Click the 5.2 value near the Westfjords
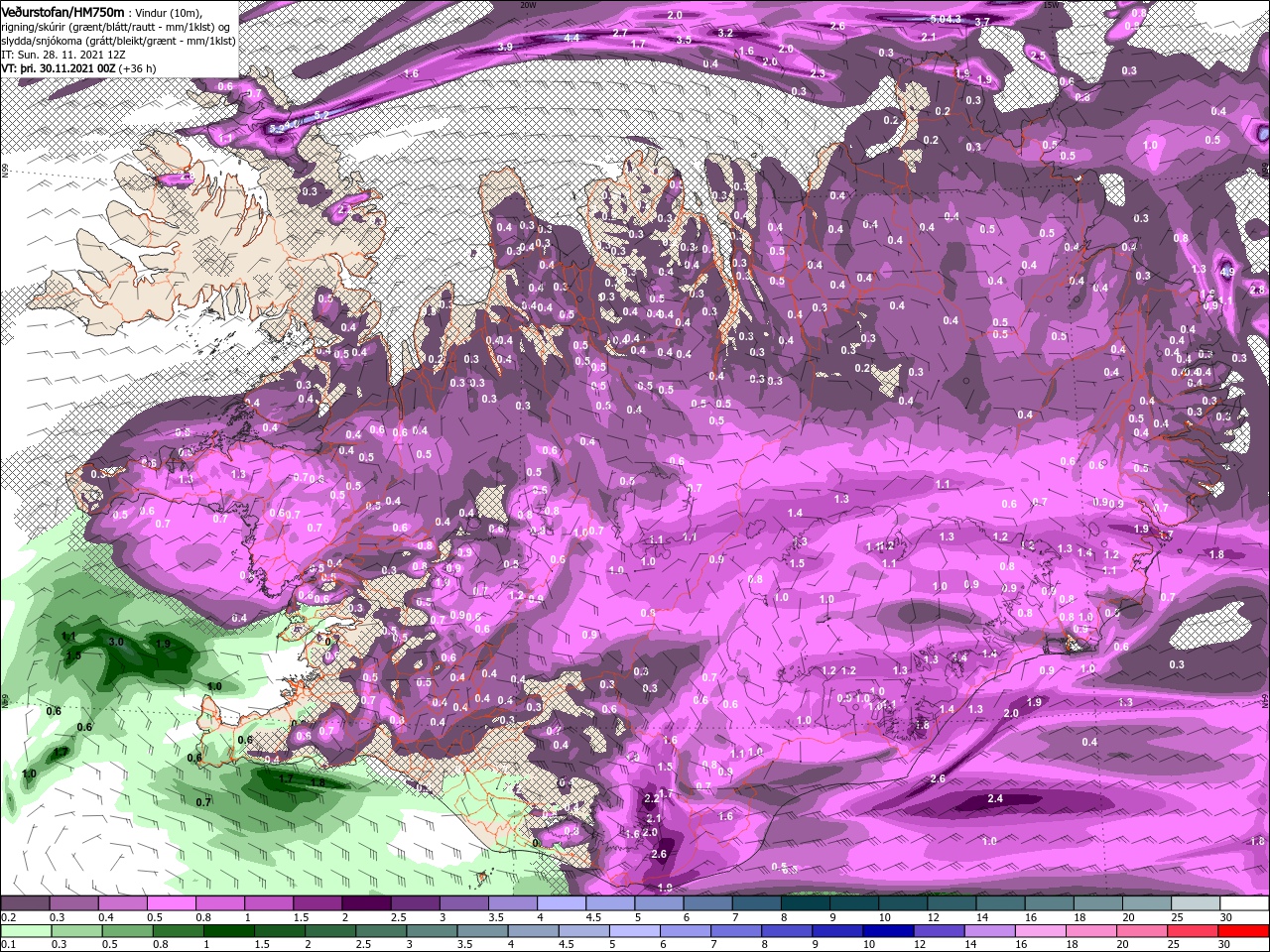Image resolution: width=1270 pixels, height=952 pixels. click(320, 116)
